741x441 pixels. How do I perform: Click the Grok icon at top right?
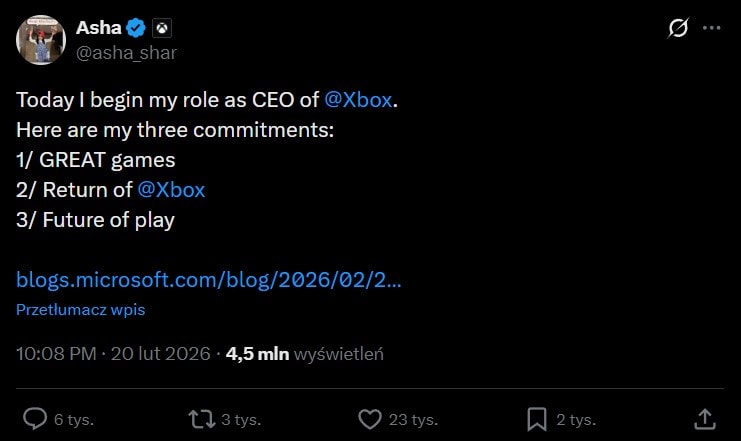(x=677, y=28)
